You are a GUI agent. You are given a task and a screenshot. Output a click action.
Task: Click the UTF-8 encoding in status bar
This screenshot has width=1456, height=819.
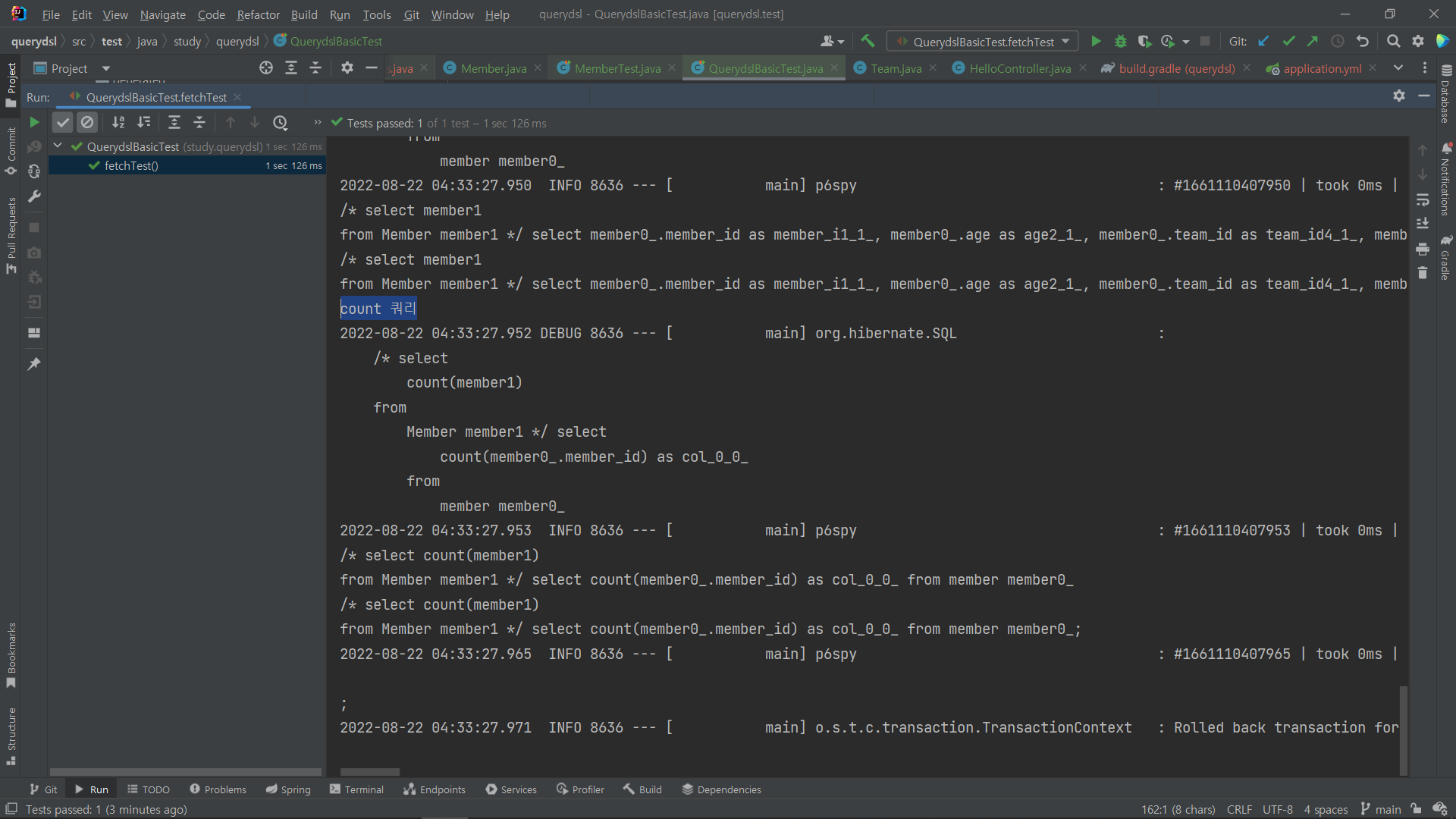[x=1278, y=809]
